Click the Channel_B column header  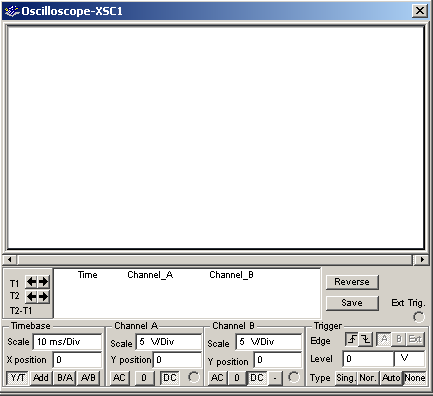[231, 275]
